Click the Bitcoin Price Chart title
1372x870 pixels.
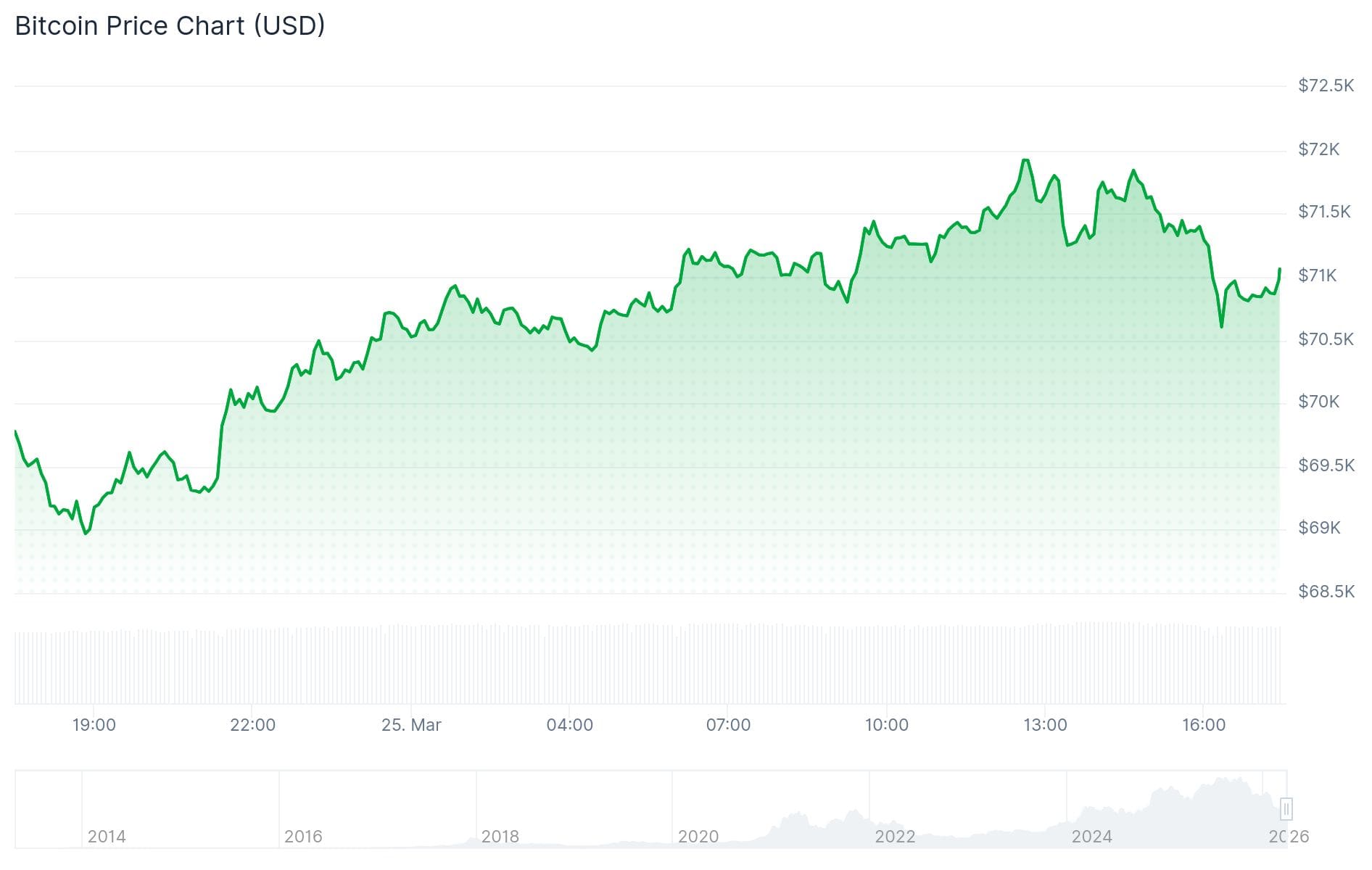(170, 26)
